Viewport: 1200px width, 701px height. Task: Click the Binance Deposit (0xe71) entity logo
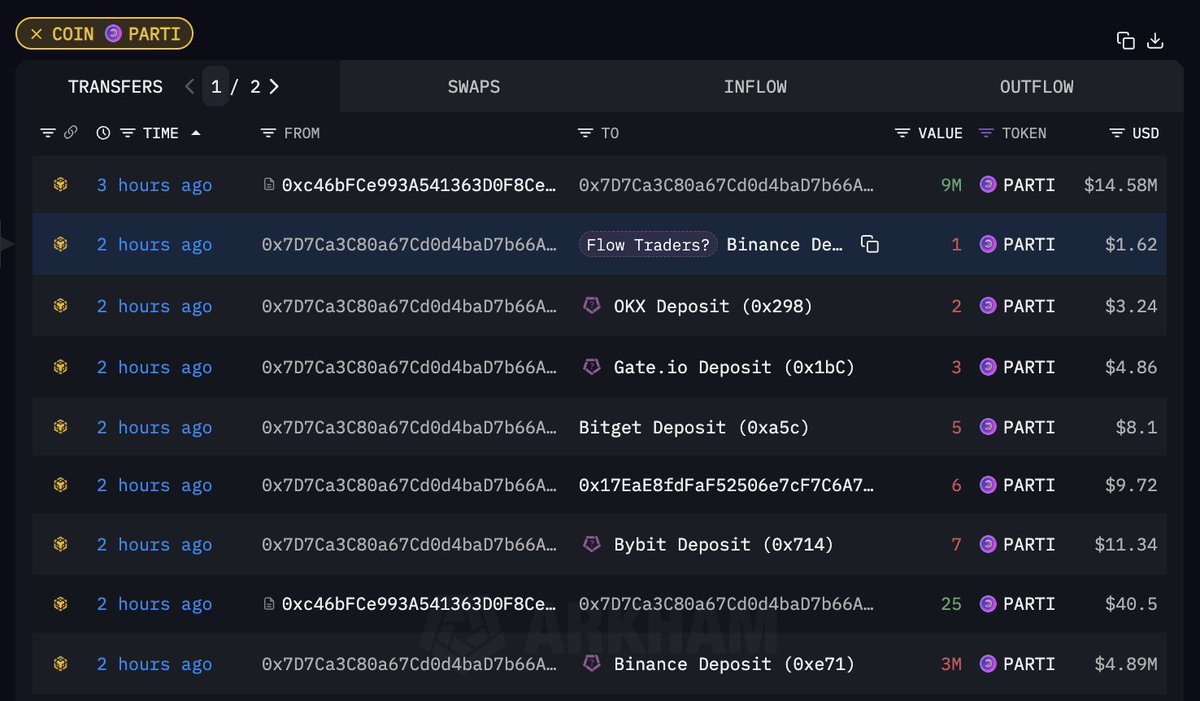592,663
